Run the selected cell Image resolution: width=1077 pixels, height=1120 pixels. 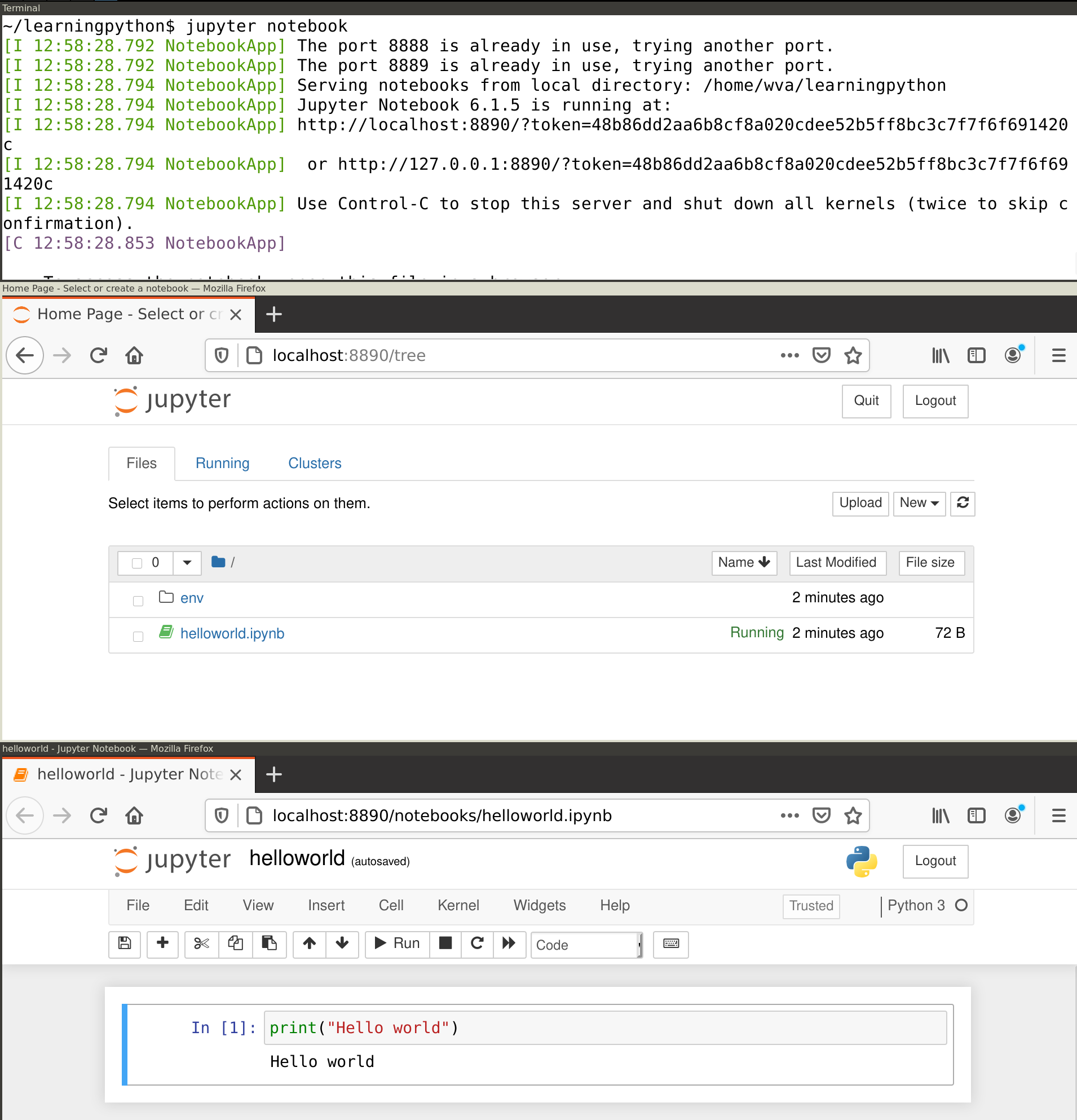(397, 943)
